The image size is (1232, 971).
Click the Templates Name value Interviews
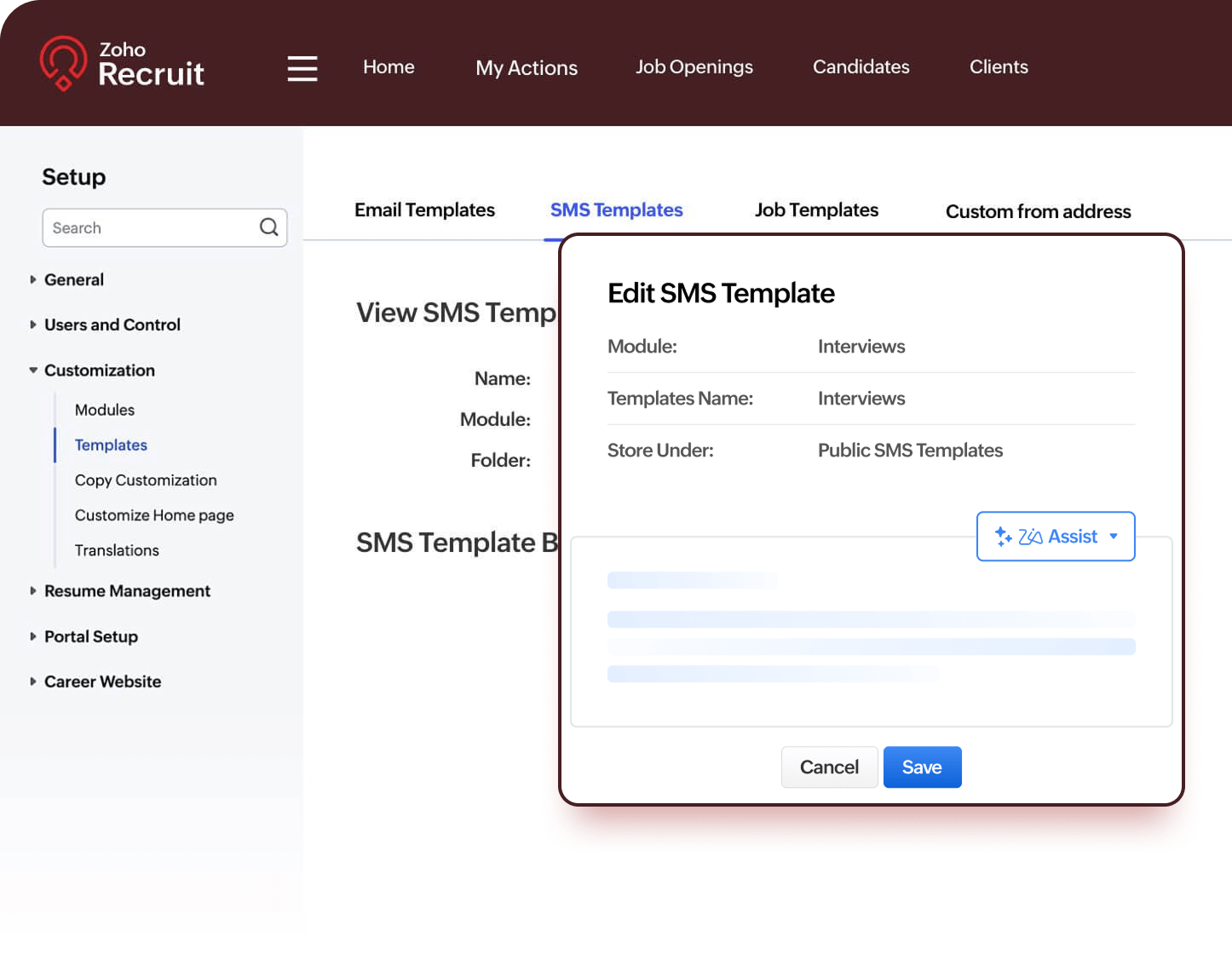(x=861, y=399)
